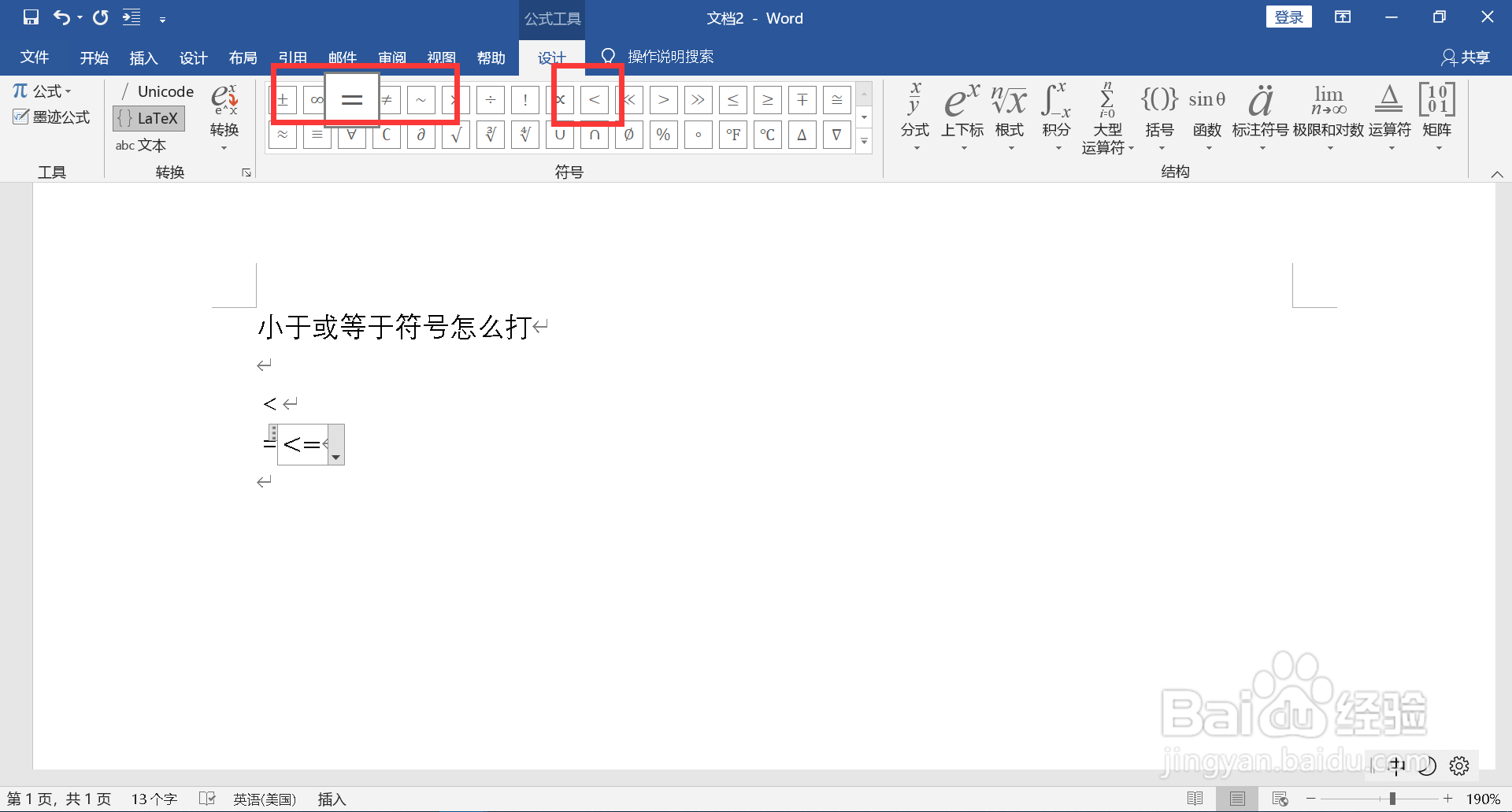Screen dimensions: 1512x812
Task: Insert the square root √ symbol
Action: 456,135
